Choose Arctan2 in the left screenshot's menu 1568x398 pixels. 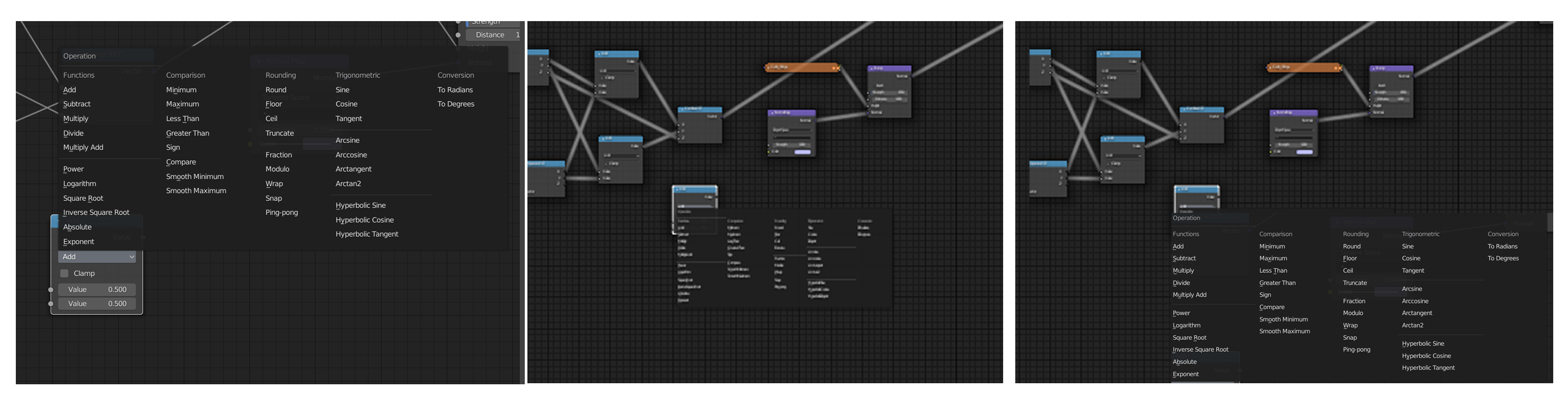[x=348, y=184]
